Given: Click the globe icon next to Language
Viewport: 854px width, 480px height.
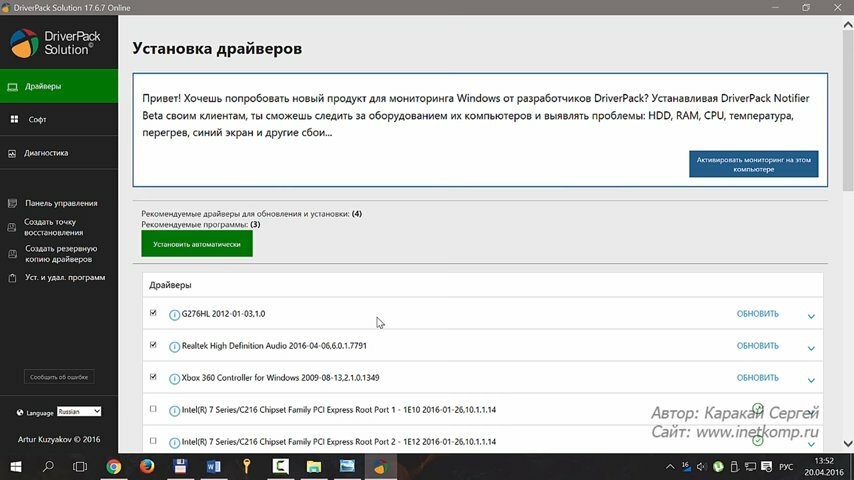Looking at the screenshot, I should click(20, 412).
